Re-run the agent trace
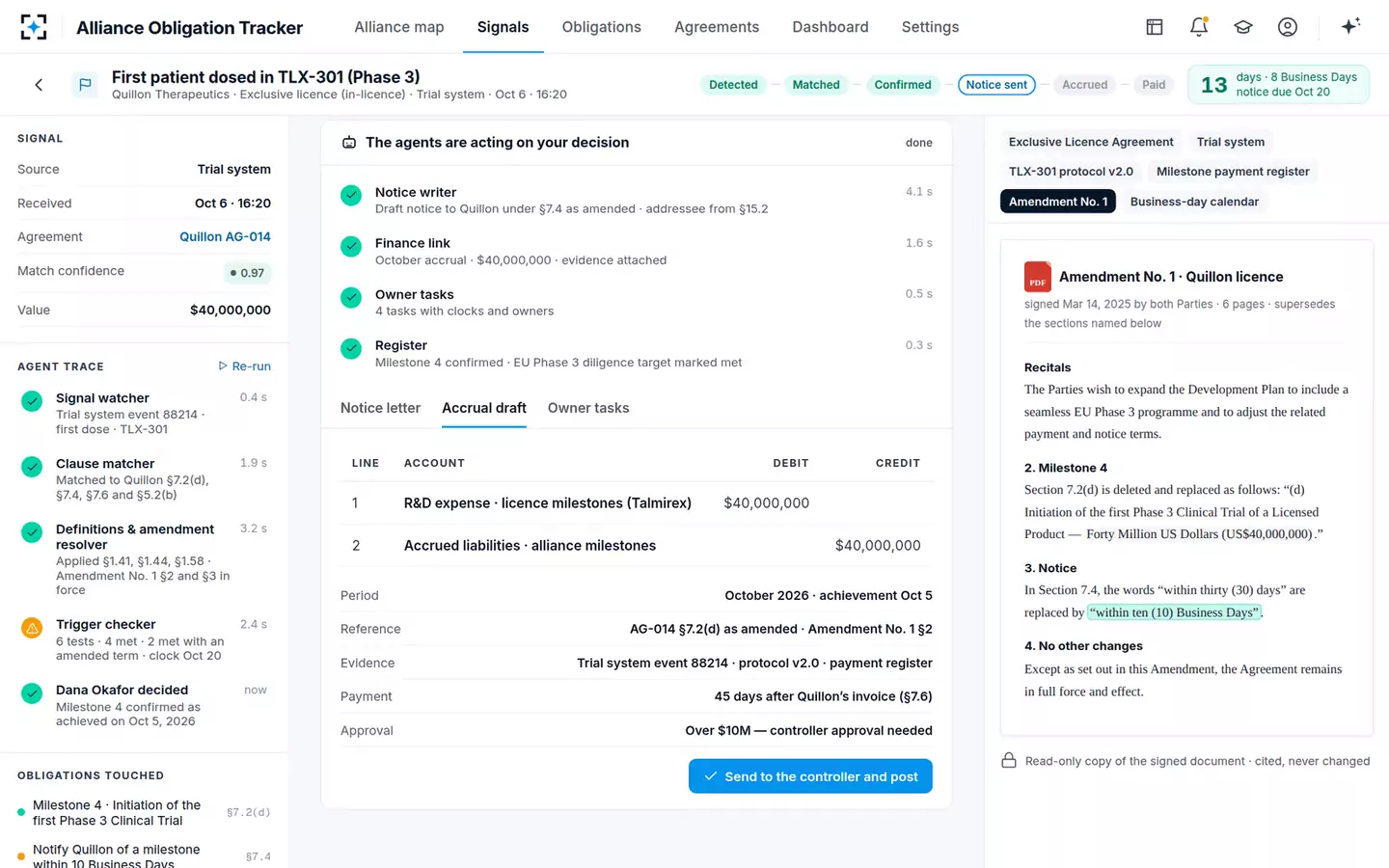1389x868 pixels. coord(244,366)
